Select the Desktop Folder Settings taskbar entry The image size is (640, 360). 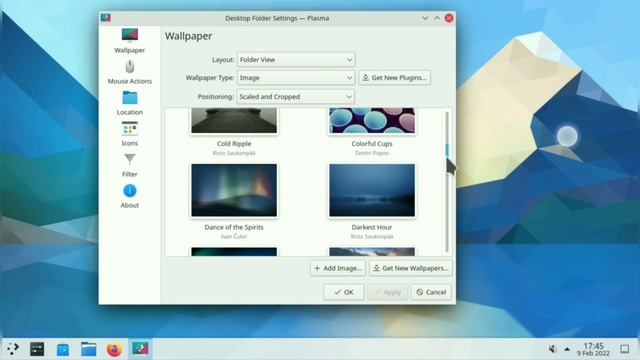coord(140,349)
